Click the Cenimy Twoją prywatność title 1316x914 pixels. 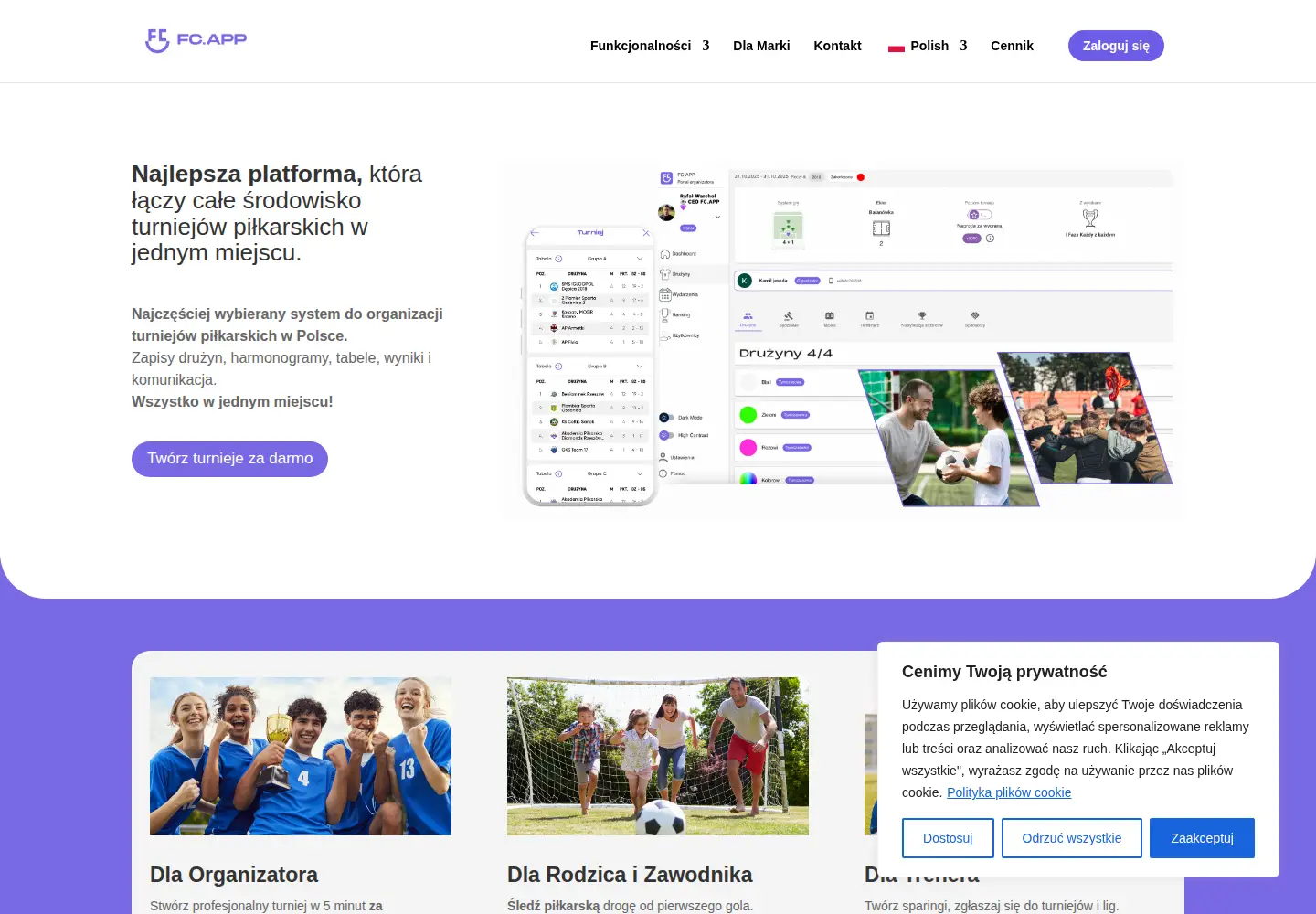1004,672
